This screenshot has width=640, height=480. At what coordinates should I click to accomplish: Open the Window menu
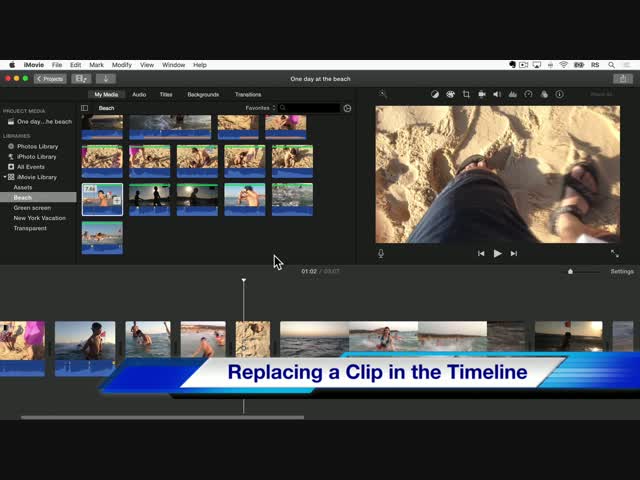(x=173, y=65)
